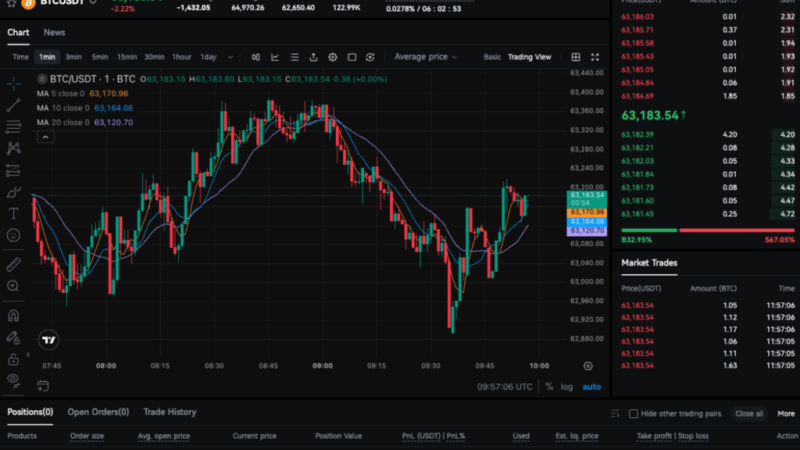
Task: Open the More menu in positions
Action: (x=786, y=414)
